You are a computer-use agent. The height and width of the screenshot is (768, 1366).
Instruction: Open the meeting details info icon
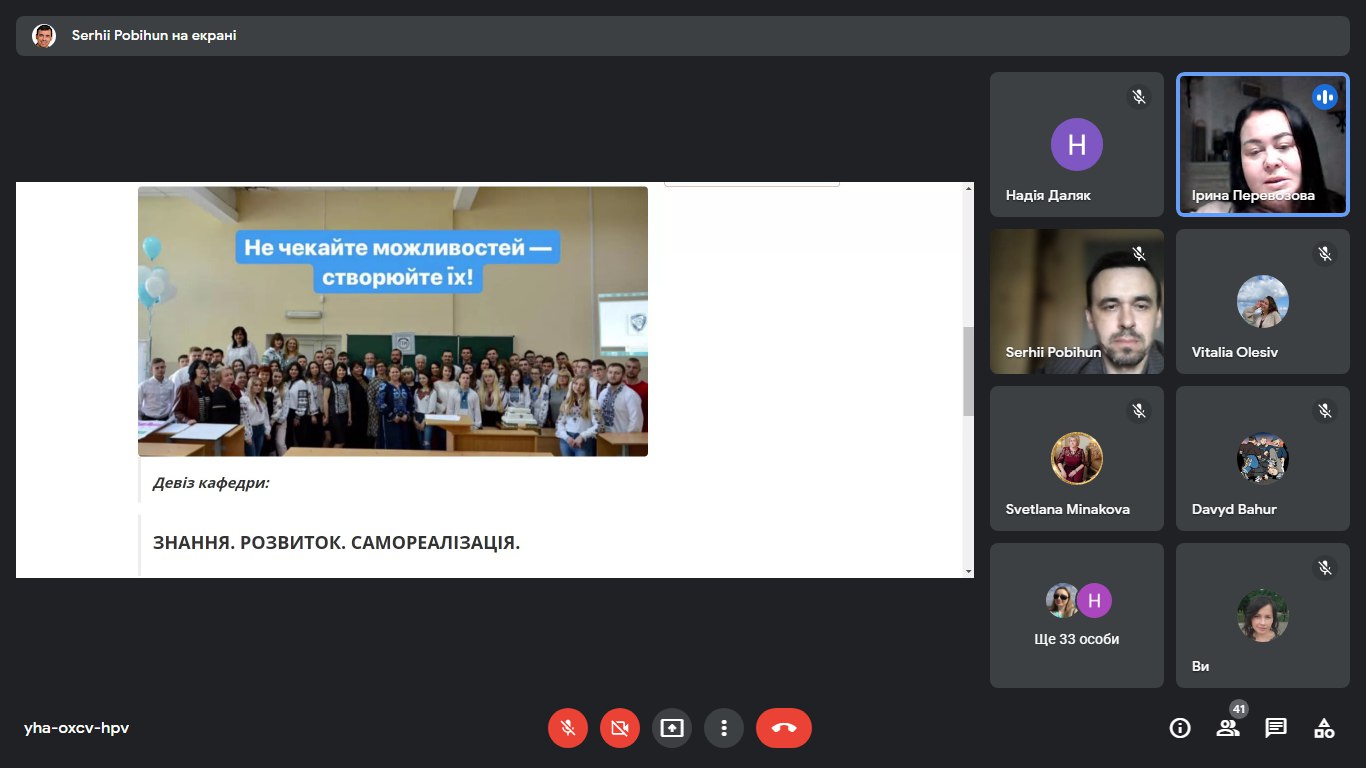pyautogui.click(x=1180, y=728)
